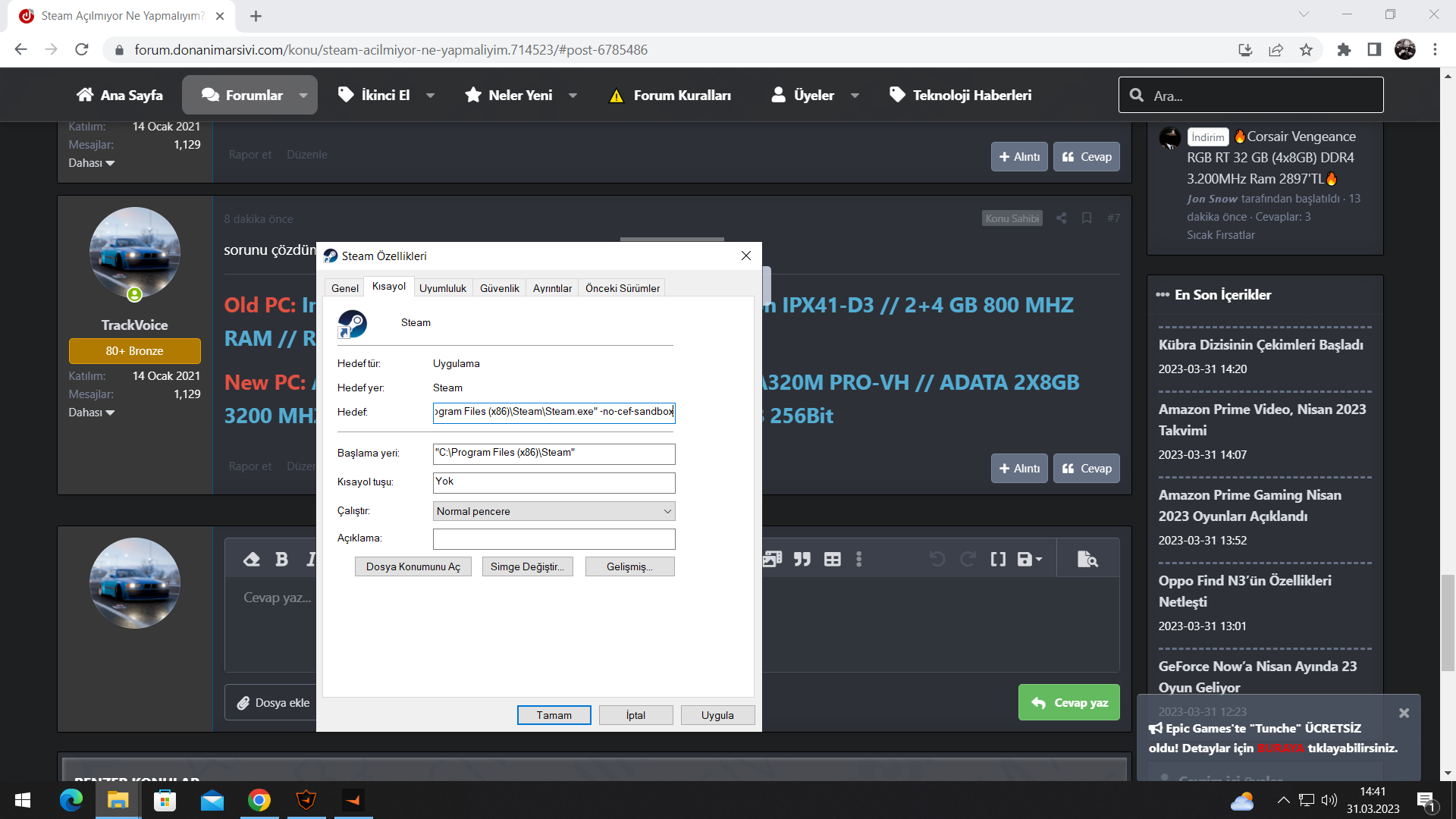Click the Ana Sayfa home icon
Image resolution: width=1456 pixels, height=819 pixels.
[x=85, y=95]
